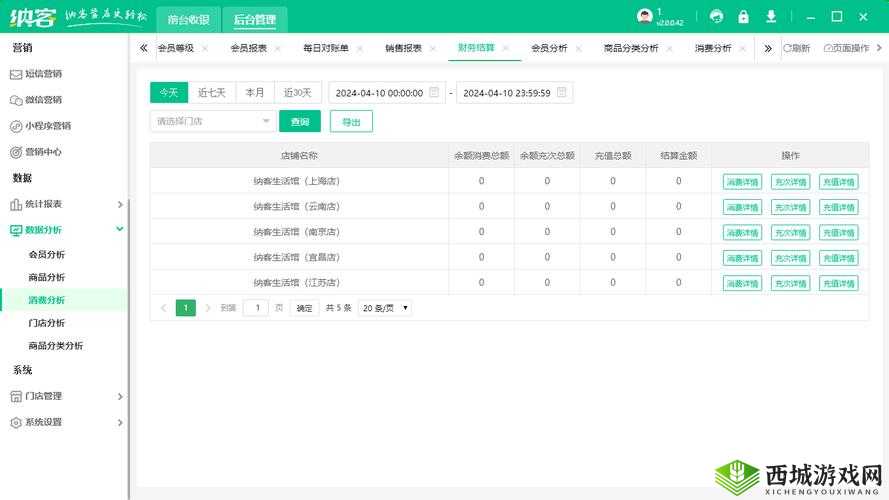This screenshot has width=889, height=500.
Task: Switch to the 销售报表 tab
Action: tap(404, 49)
